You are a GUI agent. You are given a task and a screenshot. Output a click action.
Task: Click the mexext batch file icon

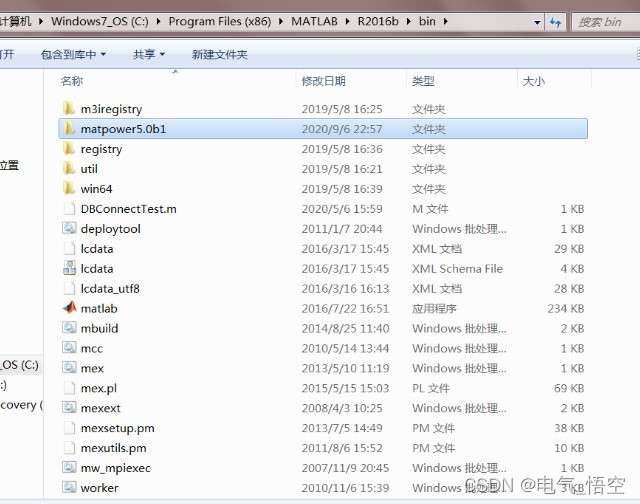tap(69, 407)
